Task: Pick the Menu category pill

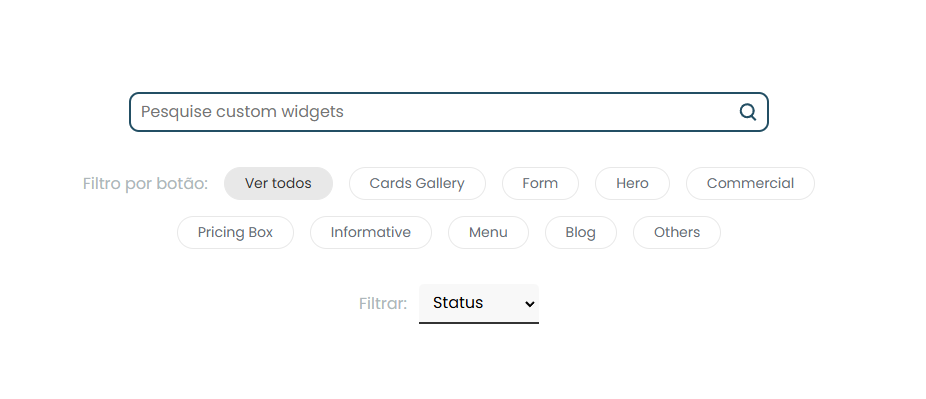Action: [488, 233]
